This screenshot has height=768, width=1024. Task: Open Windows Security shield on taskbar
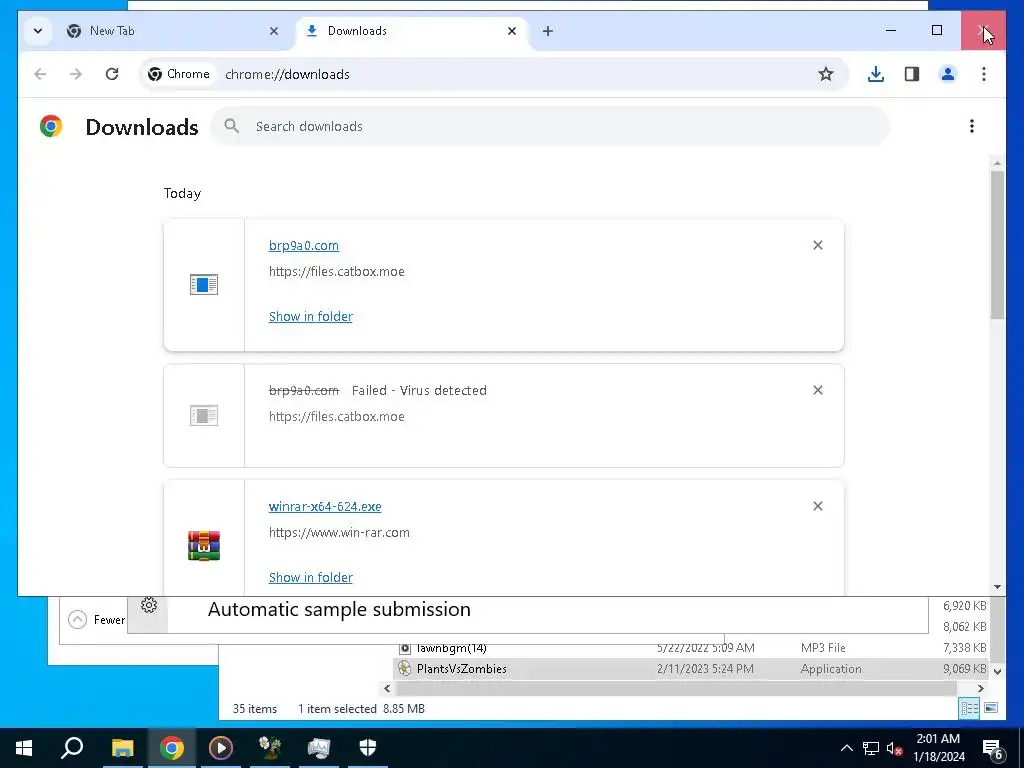point(368,748)
